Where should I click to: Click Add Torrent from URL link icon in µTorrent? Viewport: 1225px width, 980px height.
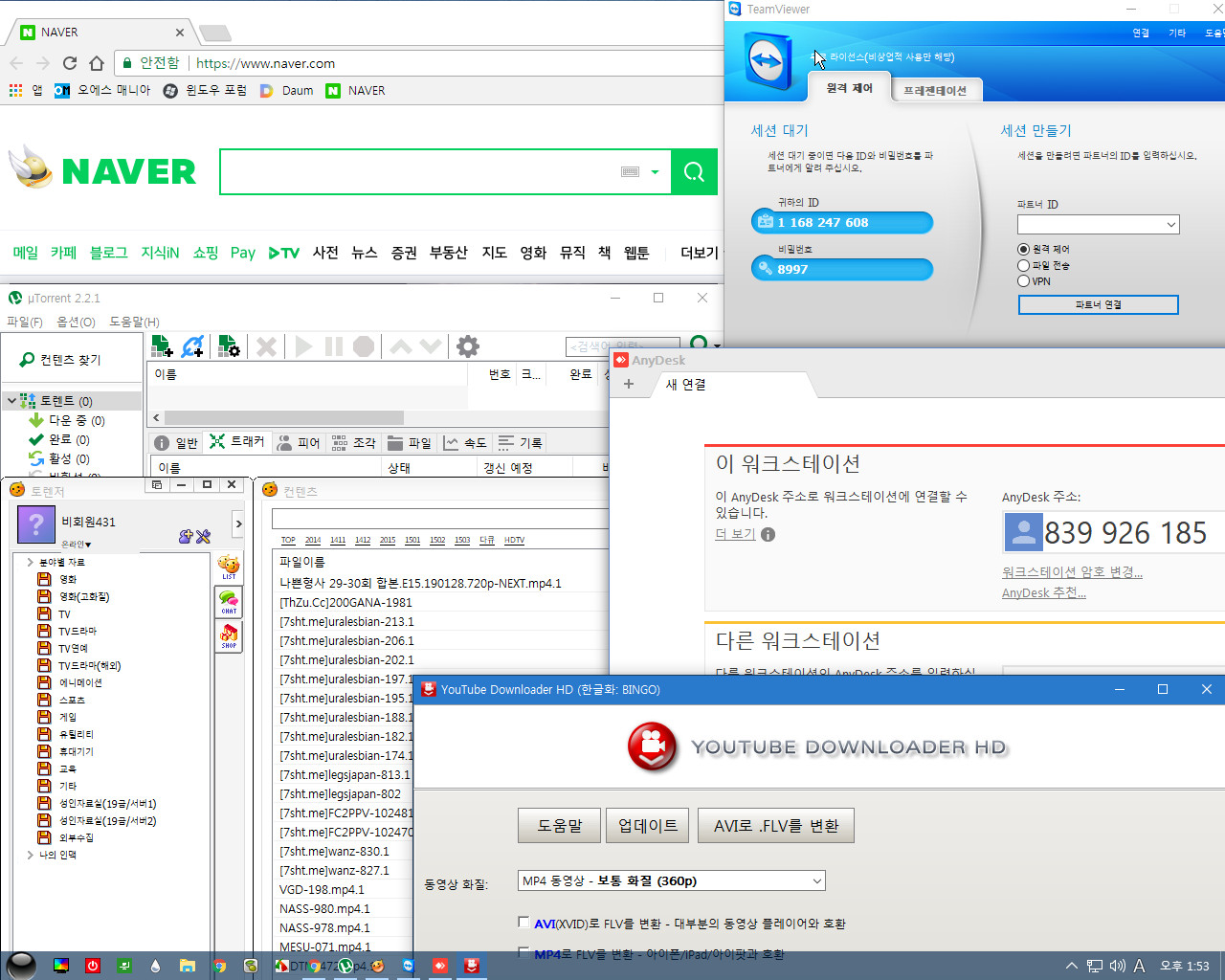point(192,346)
